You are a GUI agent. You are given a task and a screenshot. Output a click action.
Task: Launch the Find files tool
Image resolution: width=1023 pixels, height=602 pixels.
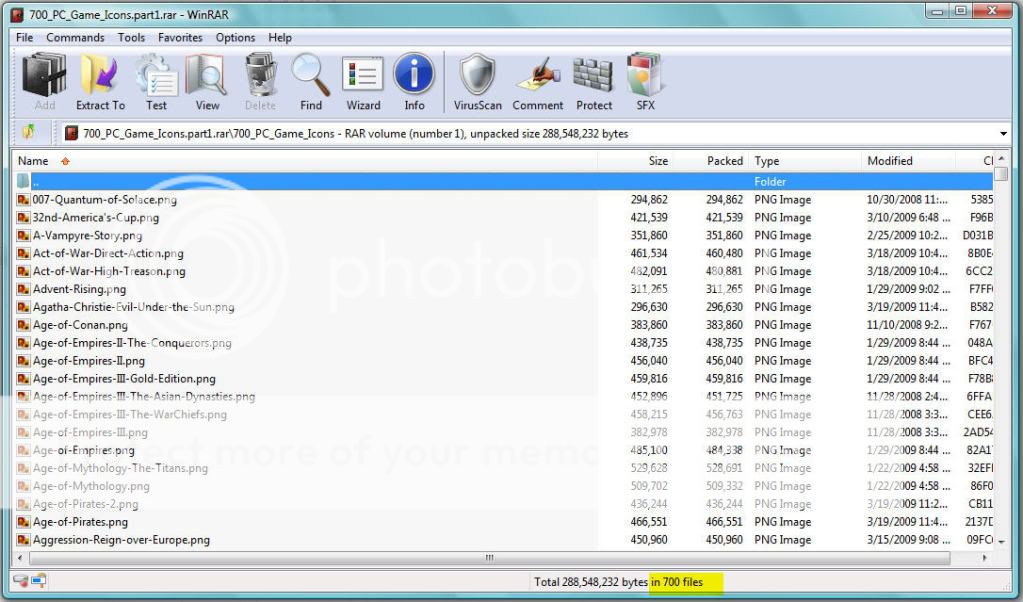click(x=311, y=82)
